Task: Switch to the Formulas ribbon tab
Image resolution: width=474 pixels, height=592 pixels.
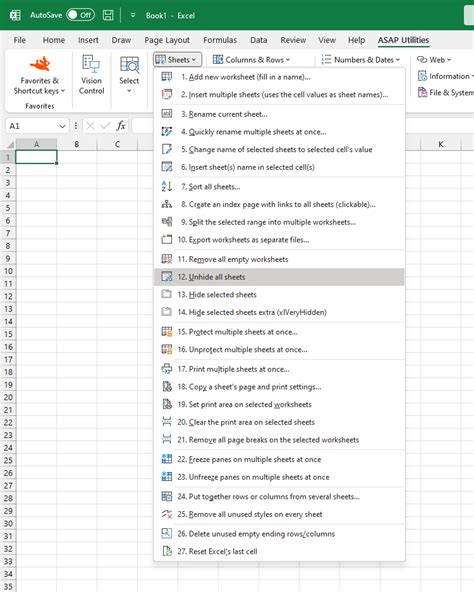Action: [x=220, y=40]
